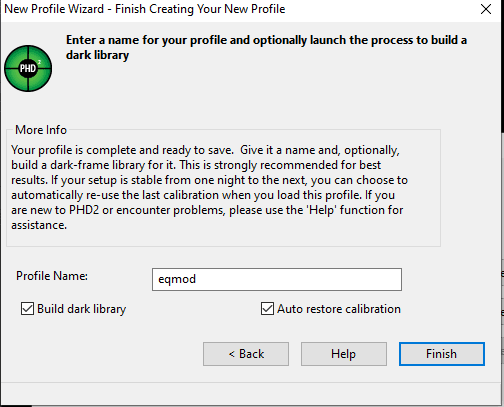Click the wizard title bar text

[145, 9]
